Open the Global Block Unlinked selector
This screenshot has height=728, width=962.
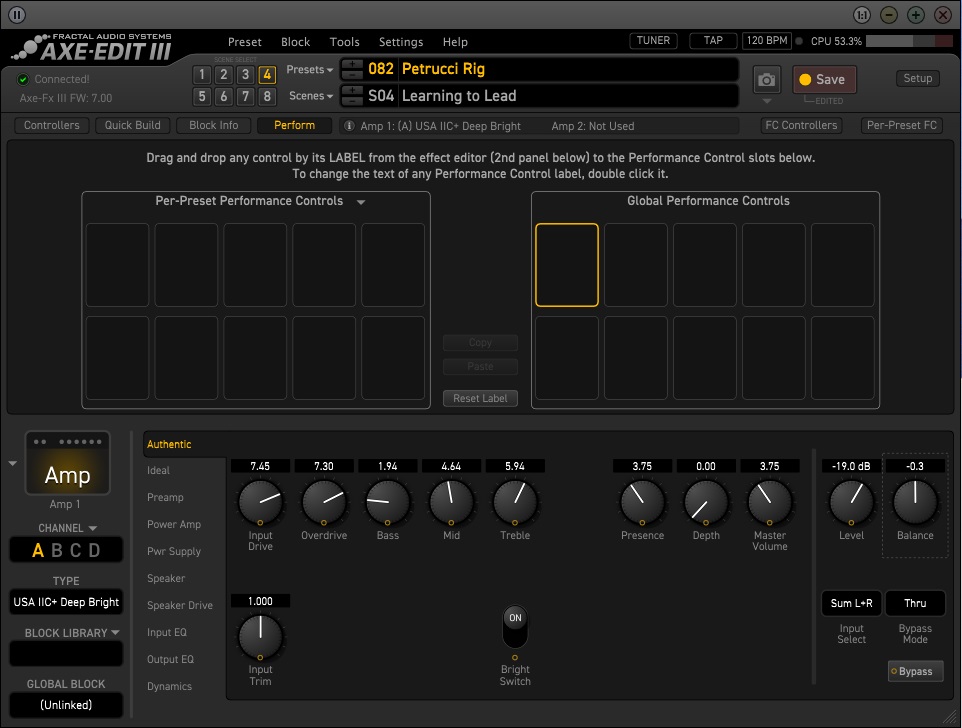click(x=66, y=705)
